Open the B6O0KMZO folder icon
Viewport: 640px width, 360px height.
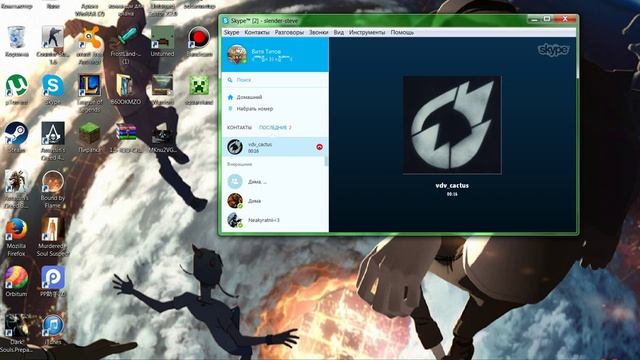pos(125,86)
